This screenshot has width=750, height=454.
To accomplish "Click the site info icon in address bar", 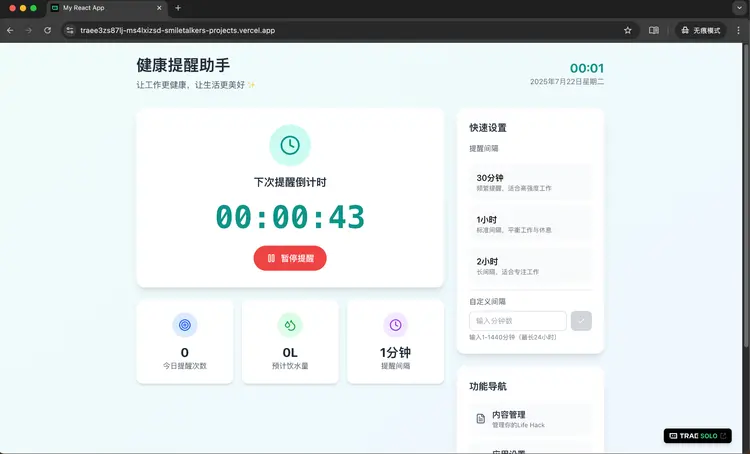I will (x=70, y=31).
